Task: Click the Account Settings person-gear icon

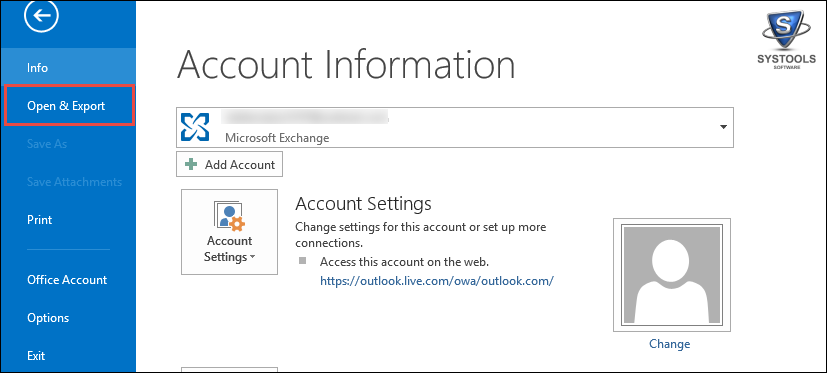Action: coord(229,216)
